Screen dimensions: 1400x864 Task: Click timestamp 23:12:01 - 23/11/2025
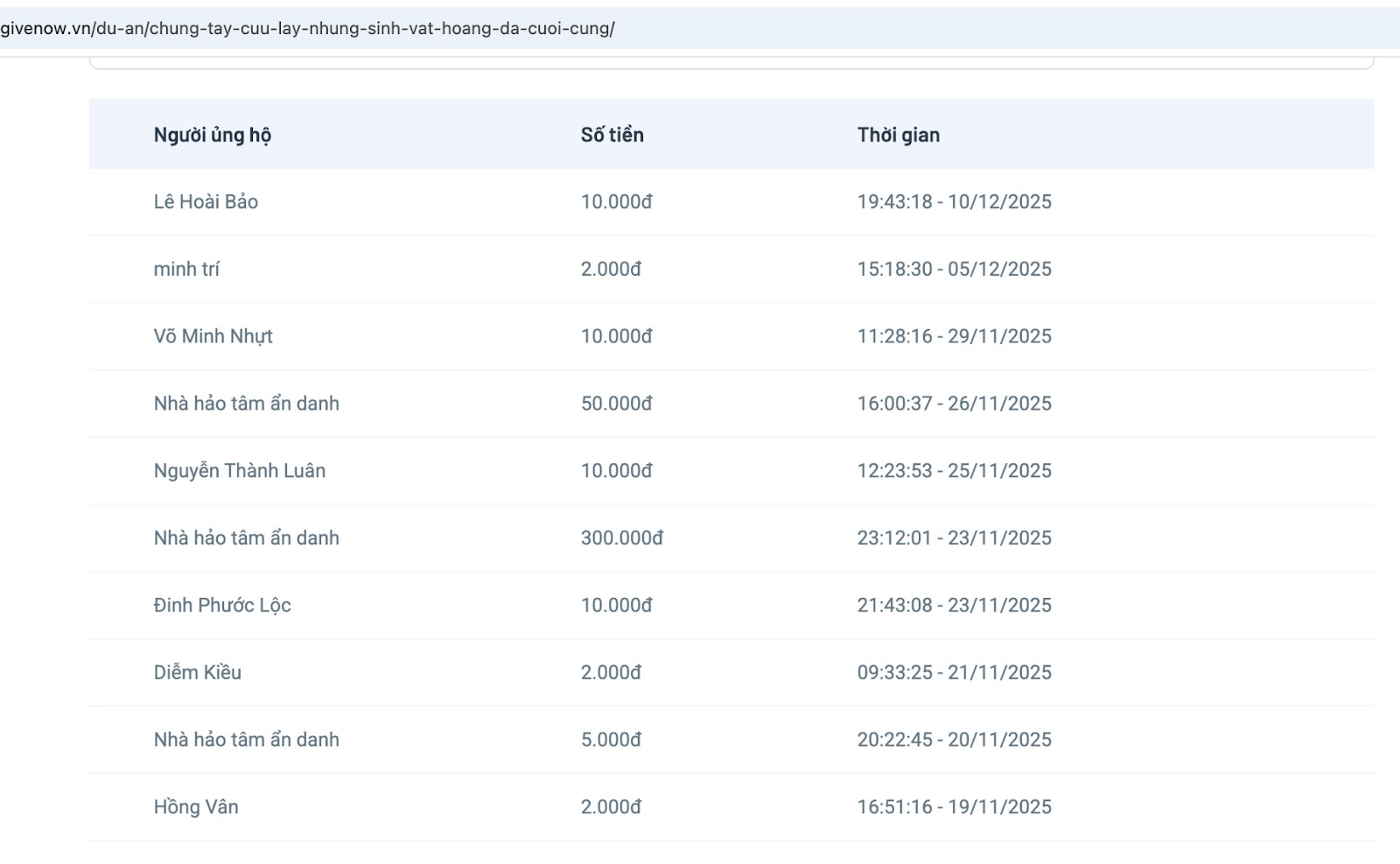click(x=954, y=538)
